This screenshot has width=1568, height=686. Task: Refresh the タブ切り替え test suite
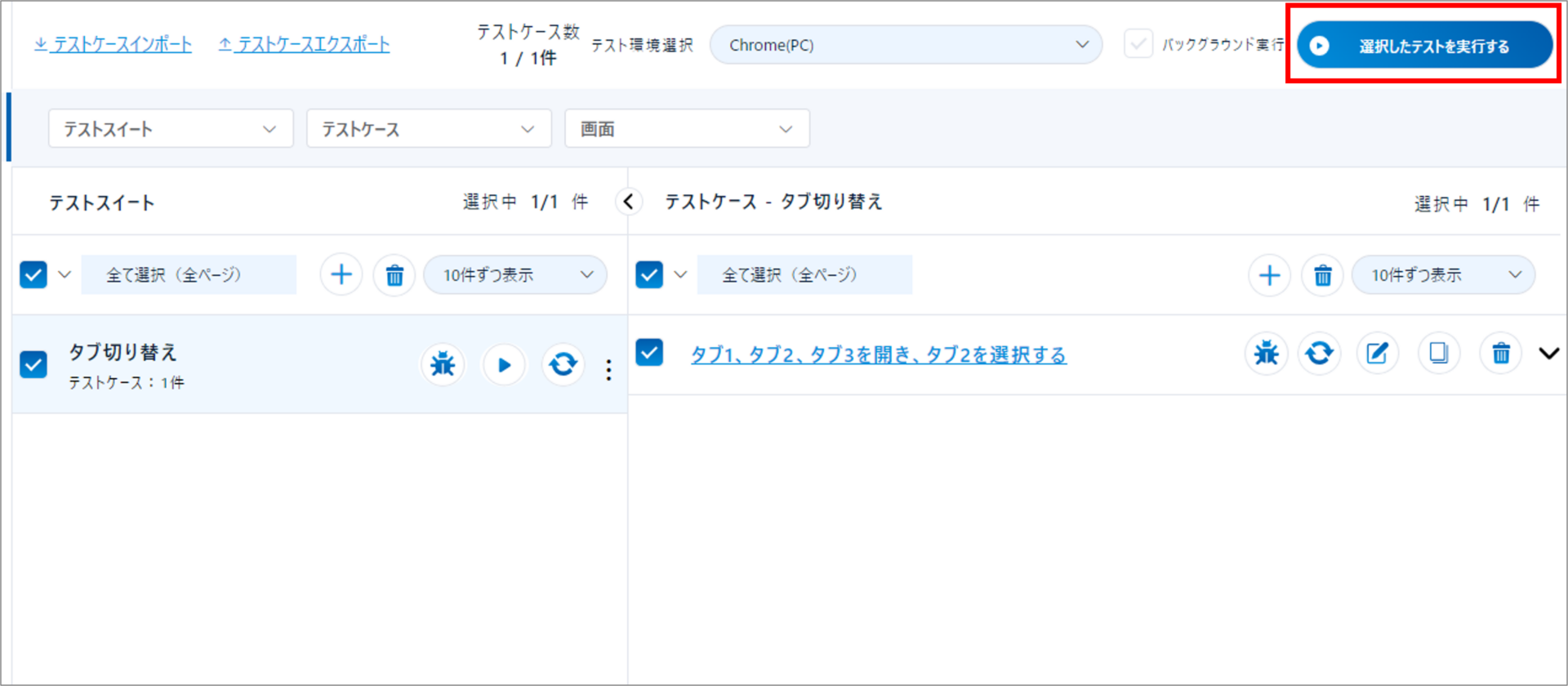(x=563, y=364)
